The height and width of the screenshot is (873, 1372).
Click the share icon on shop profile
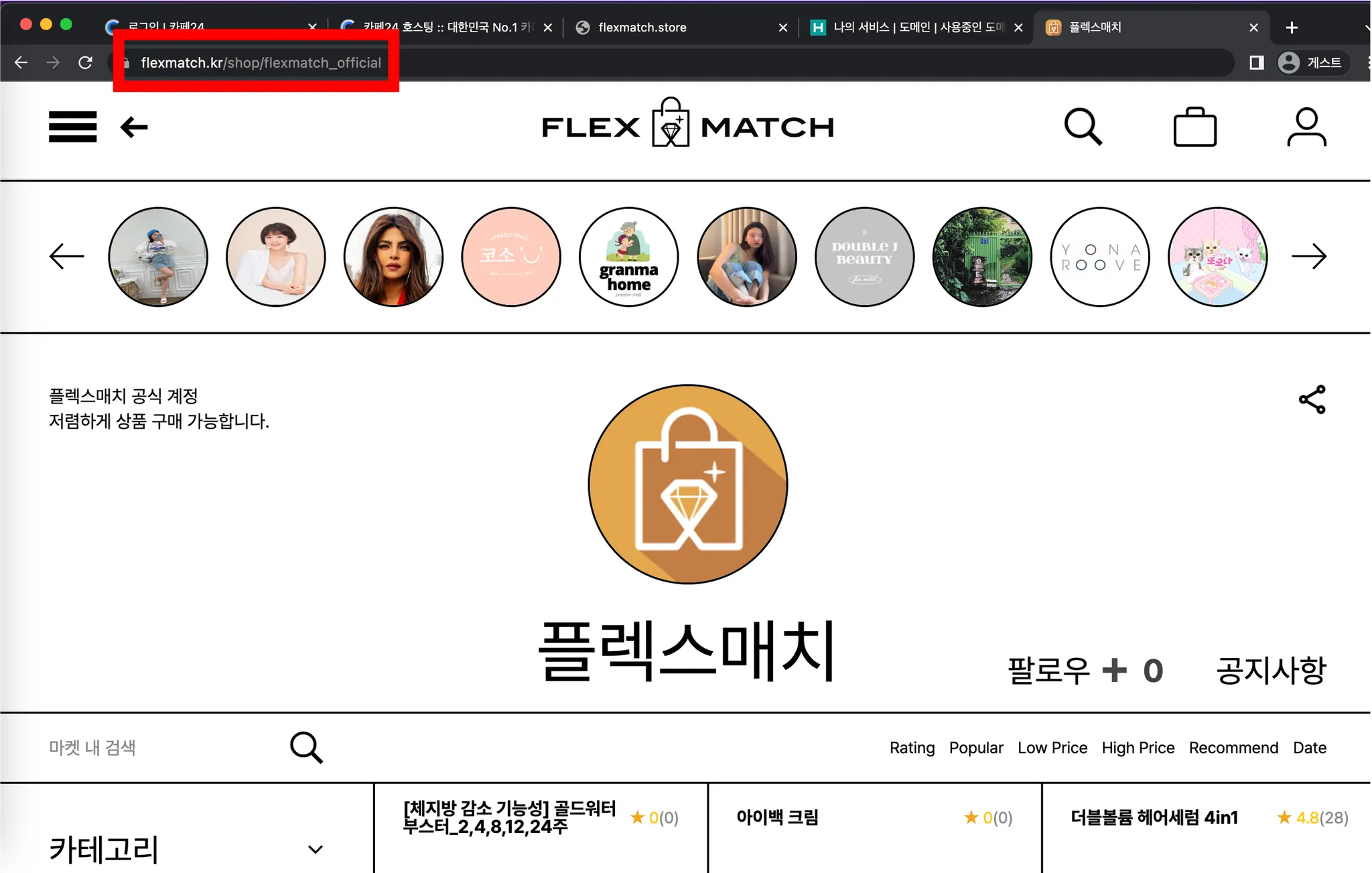coord(1312,399)
